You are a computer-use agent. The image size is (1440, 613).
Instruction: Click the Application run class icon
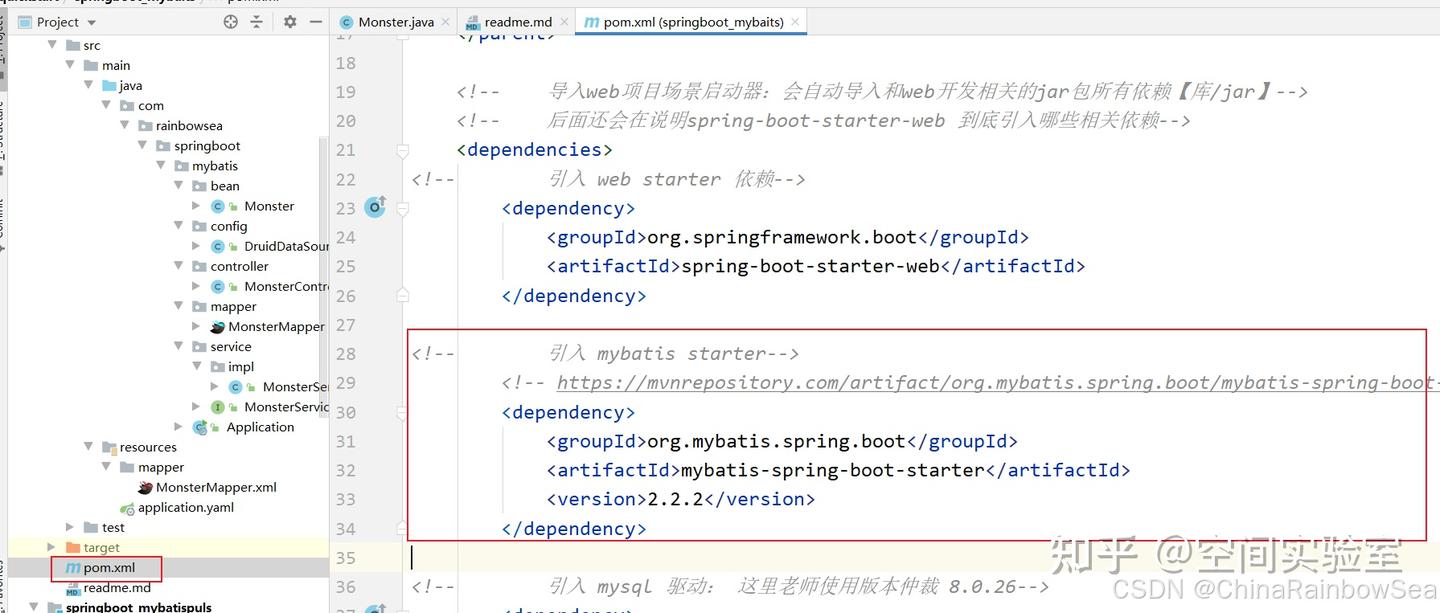[x=200, y=427]
